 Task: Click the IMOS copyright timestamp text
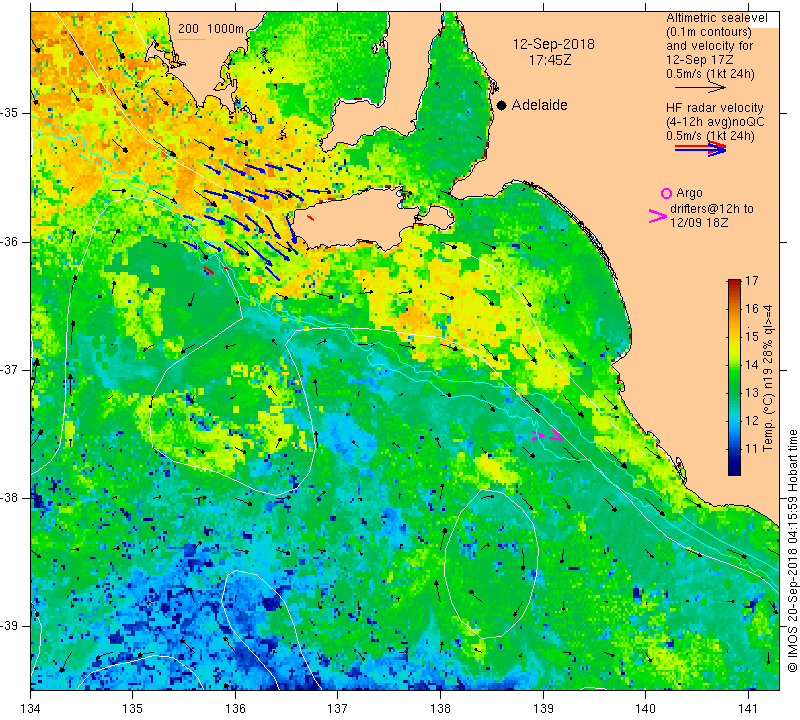point(792,550)
